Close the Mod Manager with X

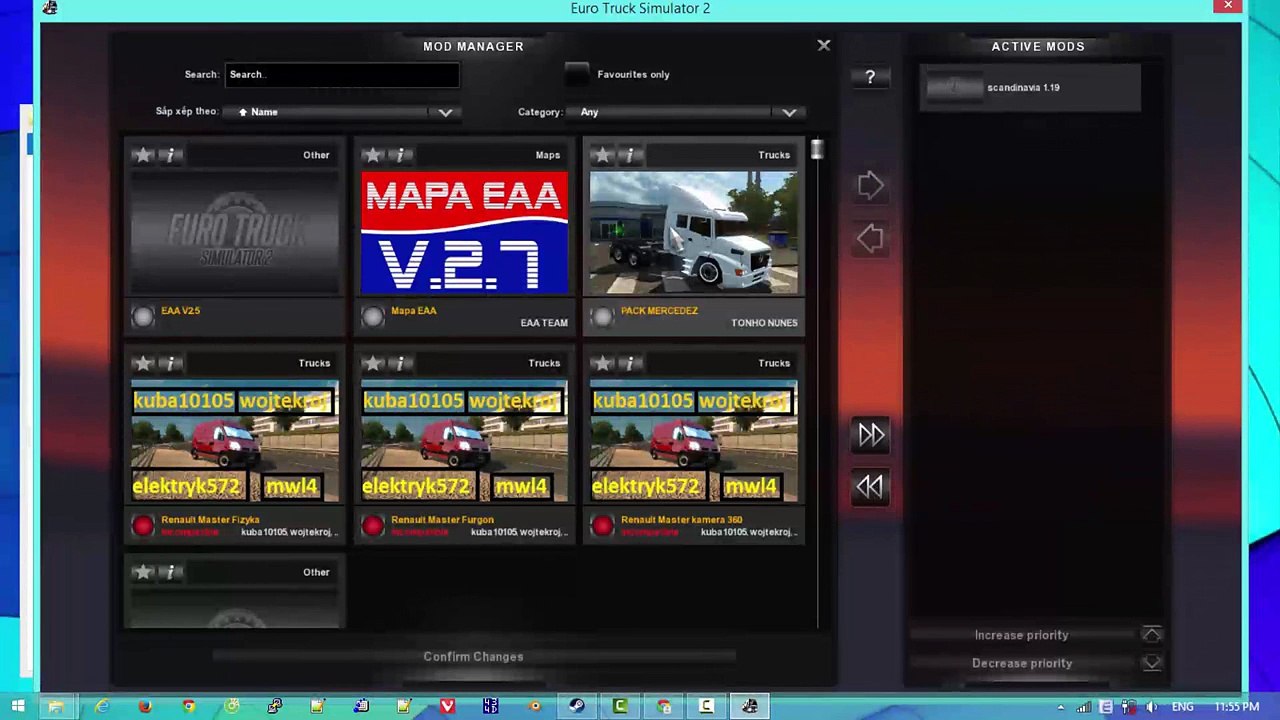(x=823, y=45)
